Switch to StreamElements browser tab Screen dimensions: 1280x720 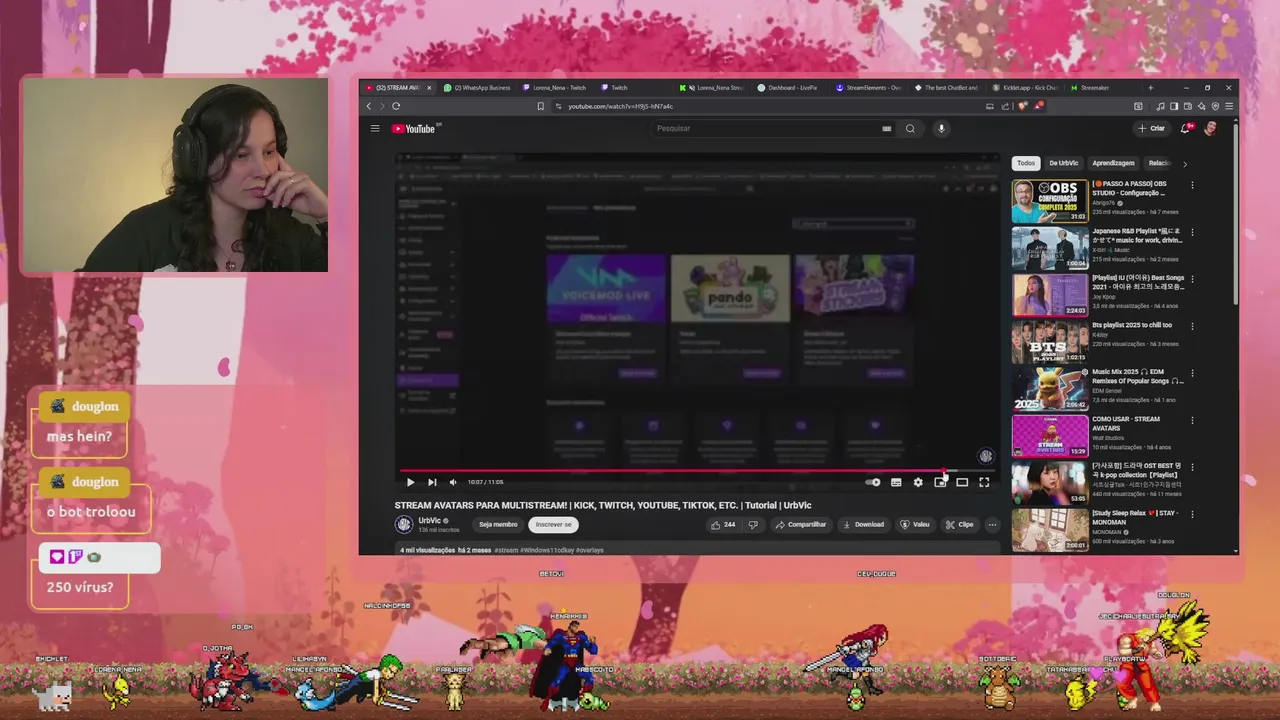[869, 88]
